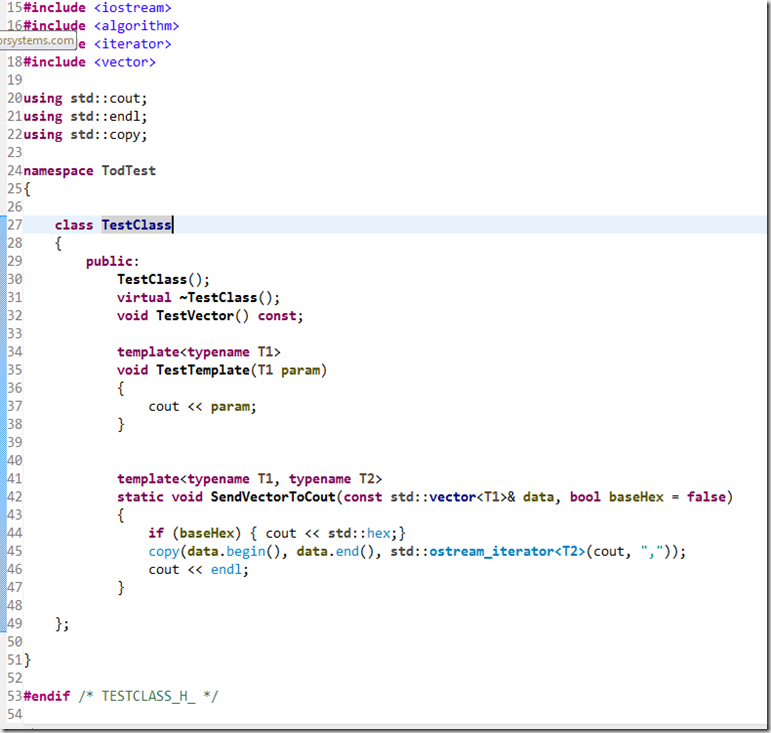
Task: Click 'SendVectorToCout' function name
Action: [x=273, y=497]
